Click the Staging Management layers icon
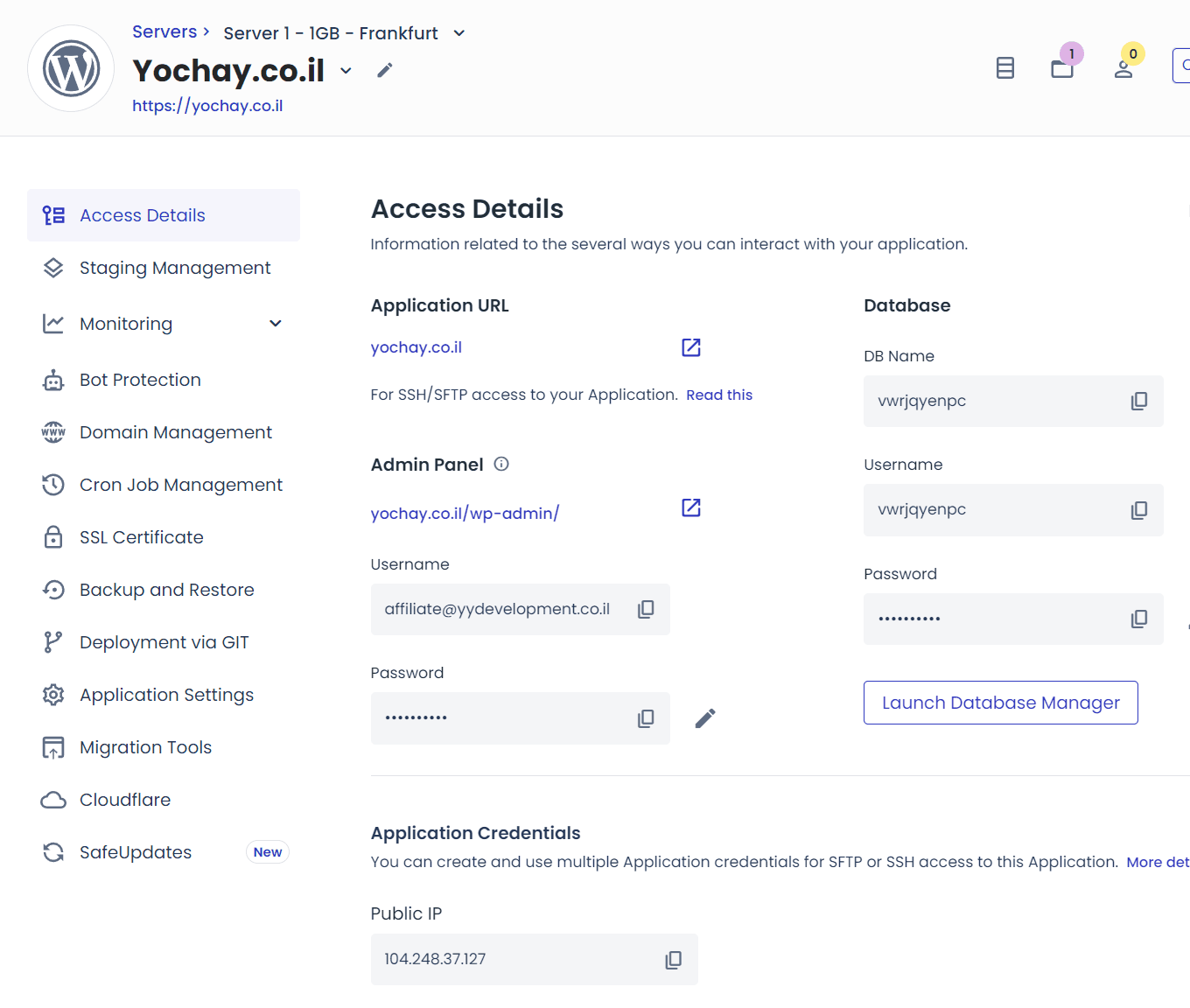 (53, 268)
